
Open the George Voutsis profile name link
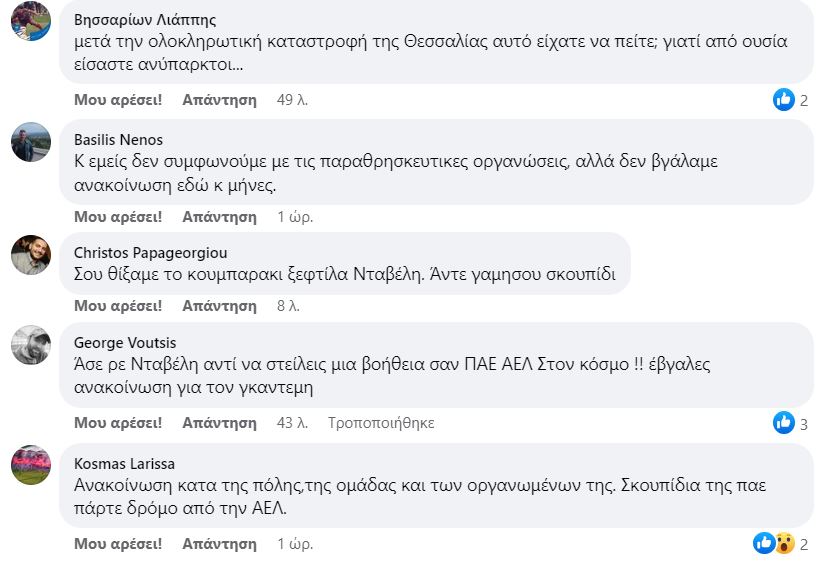pos(125,342)
